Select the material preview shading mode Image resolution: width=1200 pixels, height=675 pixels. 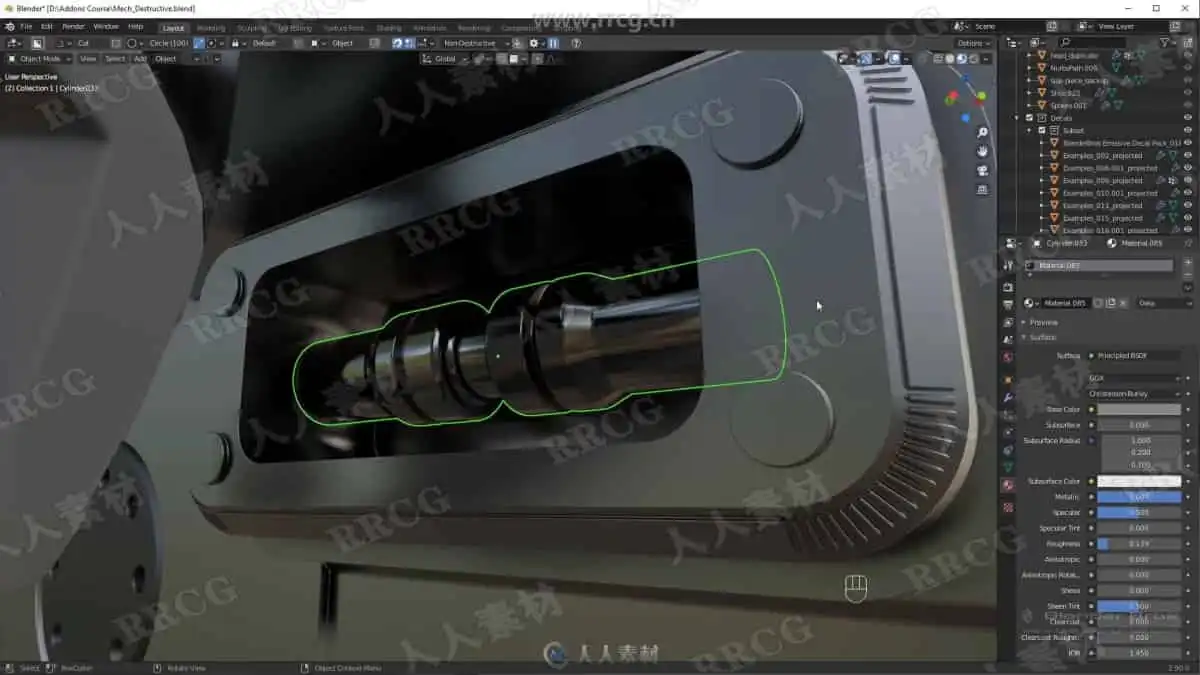coord(961,59)
